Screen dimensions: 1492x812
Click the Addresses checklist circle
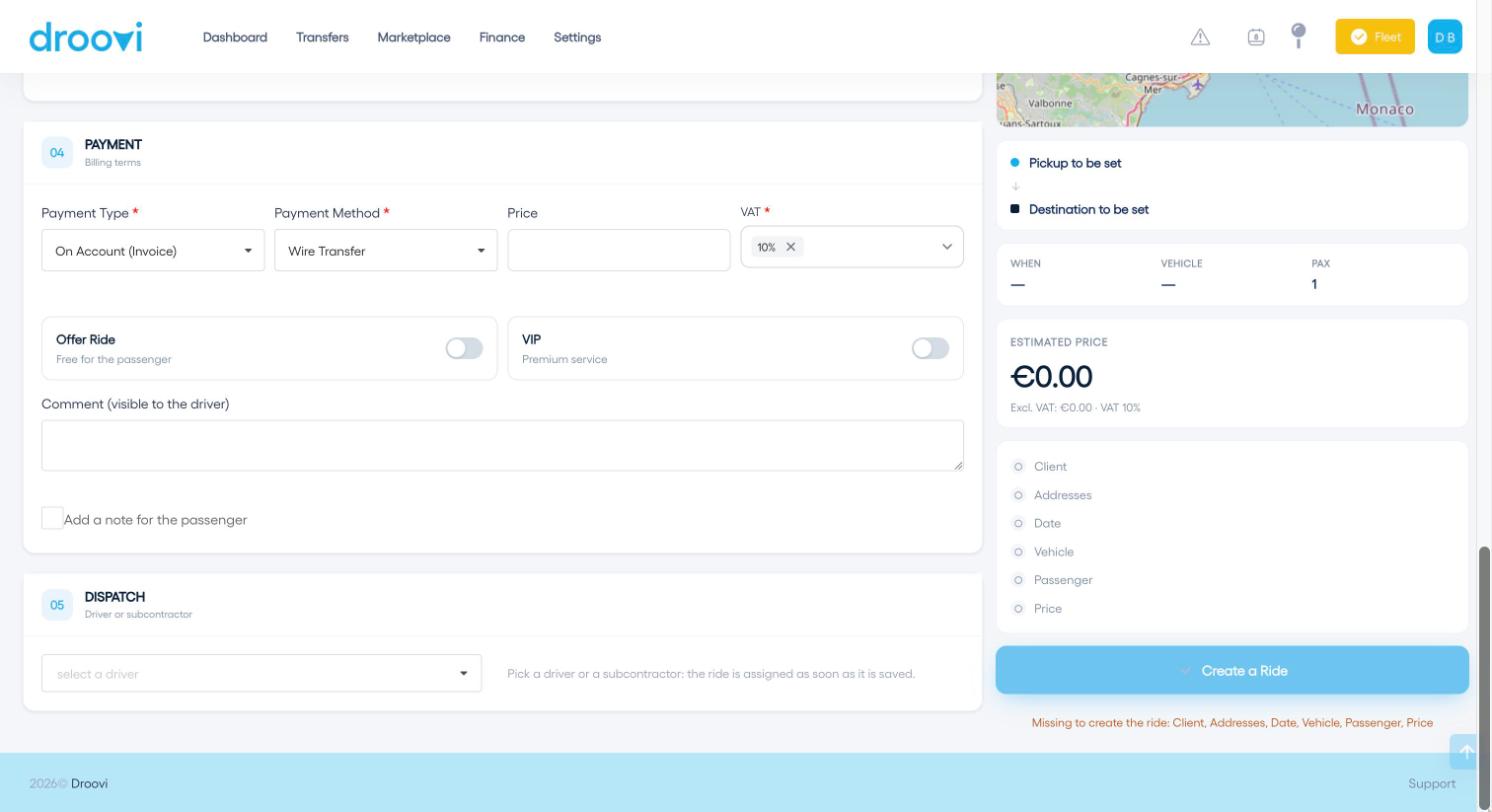click(x=1018, y=495)
